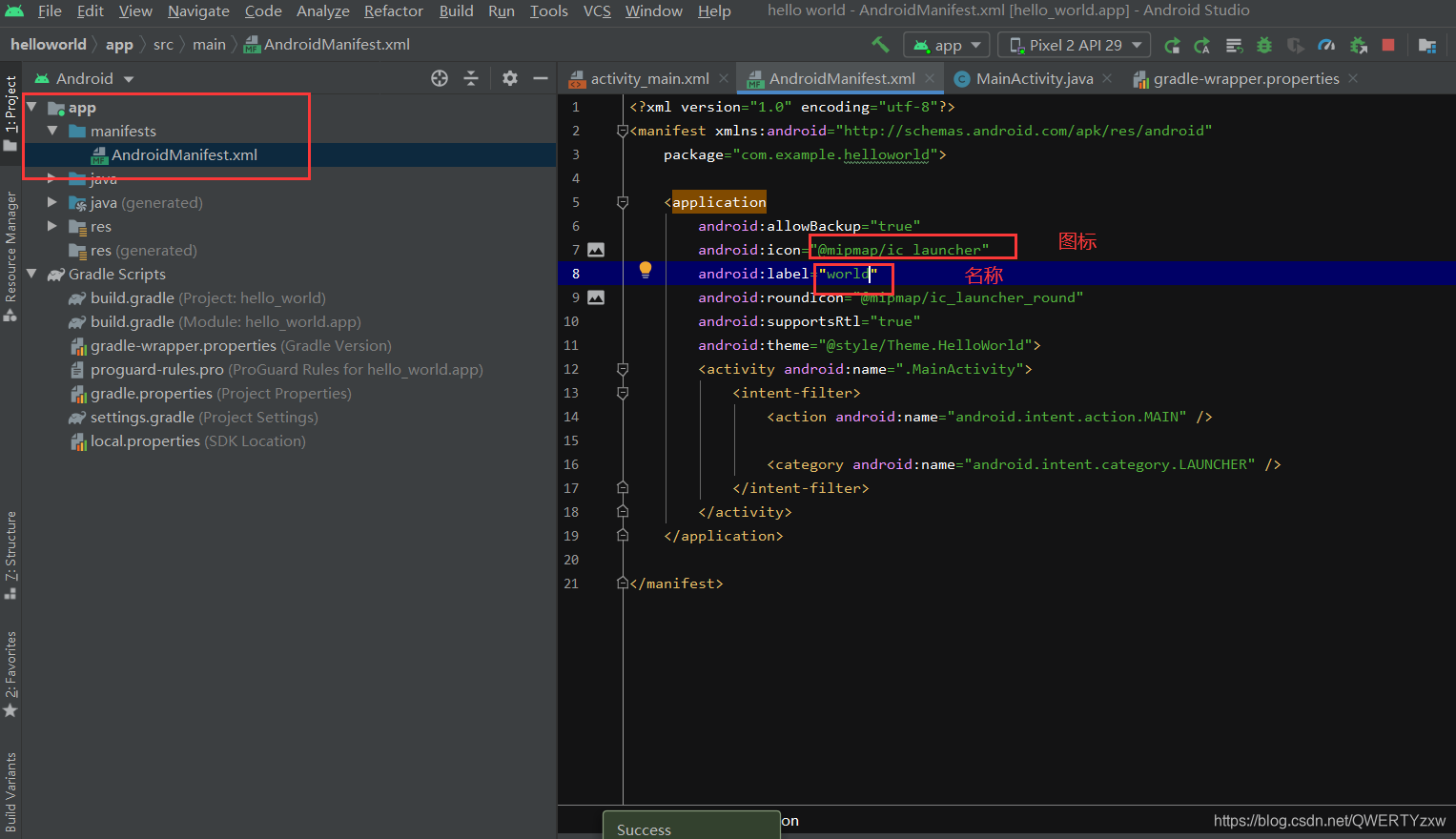Screen dimensions: 1456x839
Task: Click the main breadcrumb
Action: point(209,44)
